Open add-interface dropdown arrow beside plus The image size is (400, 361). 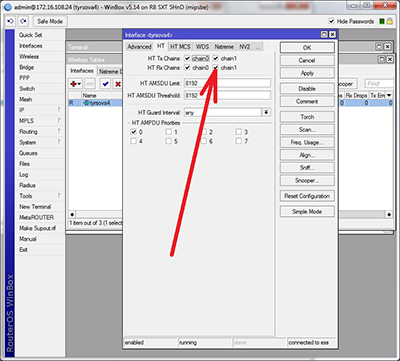[x=79, y=84]
